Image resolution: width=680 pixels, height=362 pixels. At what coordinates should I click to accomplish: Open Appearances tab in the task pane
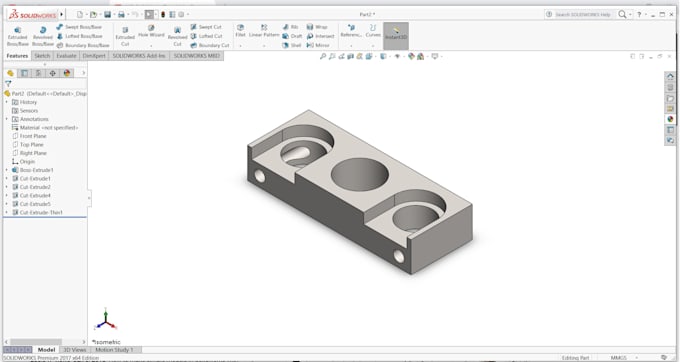point(670,119)
